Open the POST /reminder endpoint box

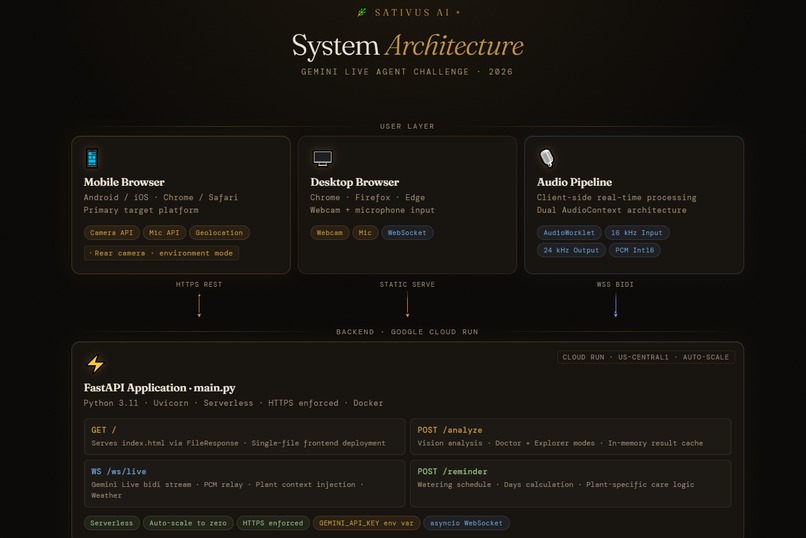[571, 484]
